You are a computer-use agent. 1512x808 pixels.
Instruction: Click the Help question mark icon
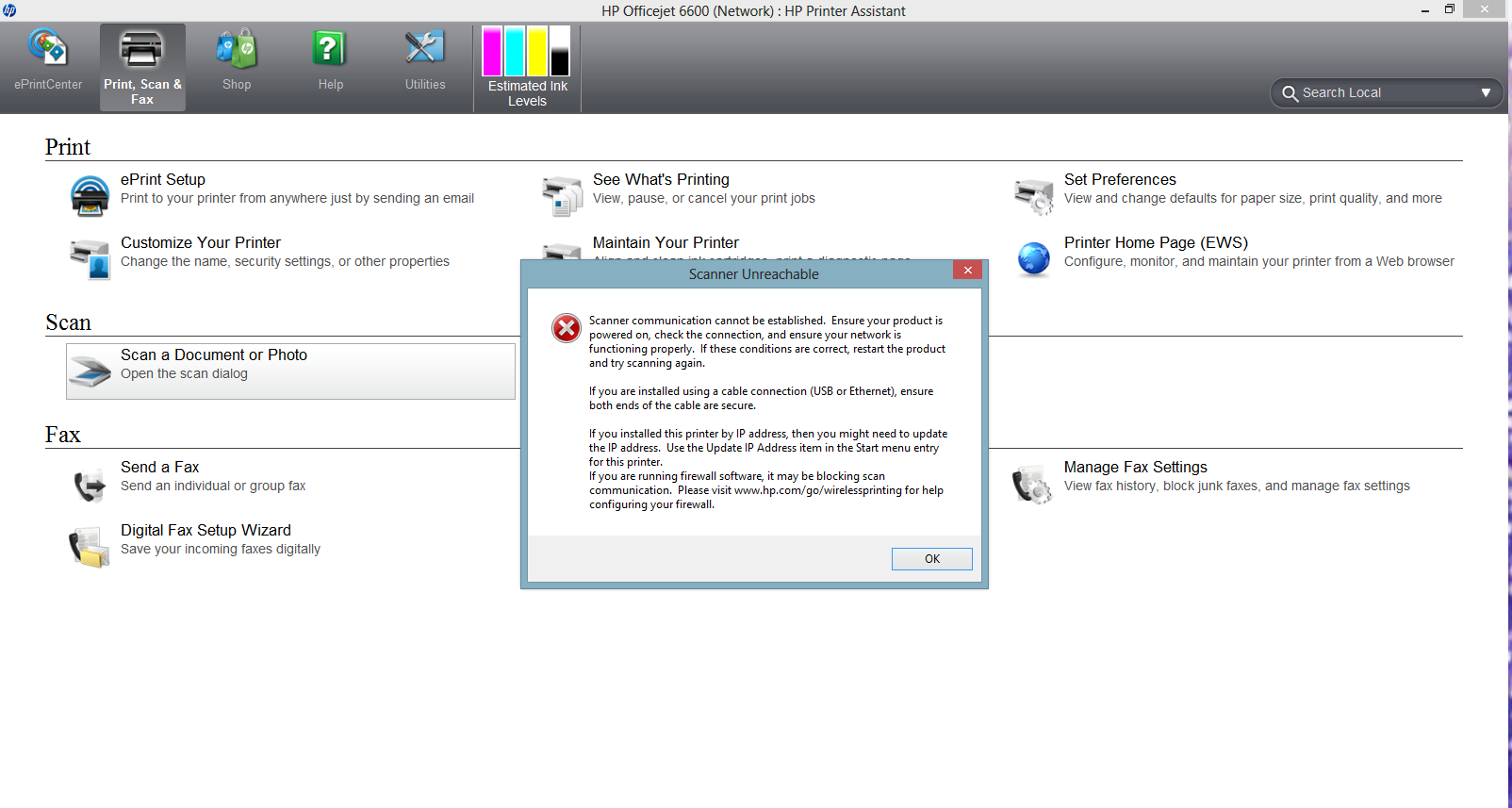330,48
